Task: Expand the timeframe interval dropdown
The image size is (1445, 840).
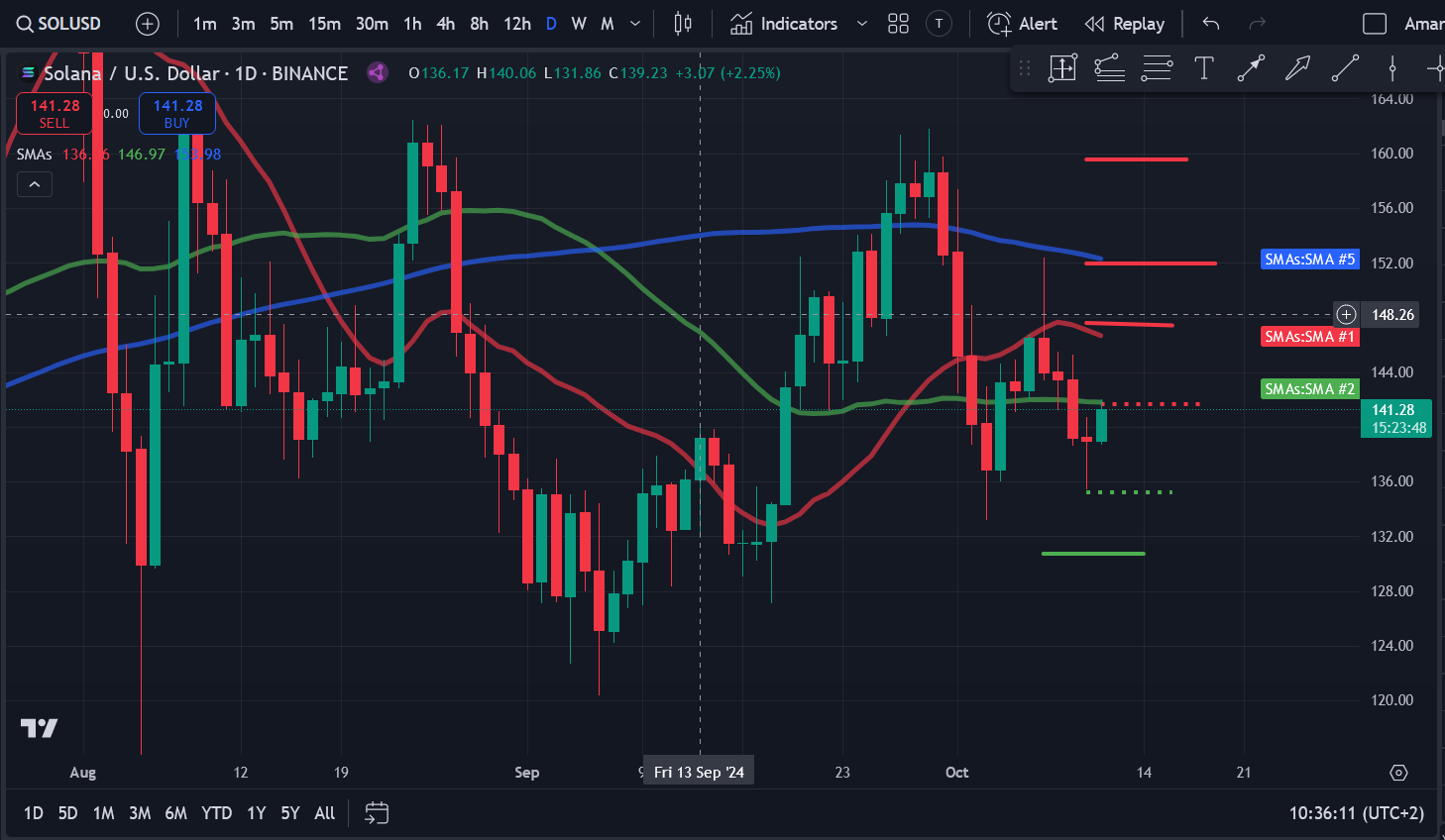Action: pyautogui.click(x=635, y=24)
